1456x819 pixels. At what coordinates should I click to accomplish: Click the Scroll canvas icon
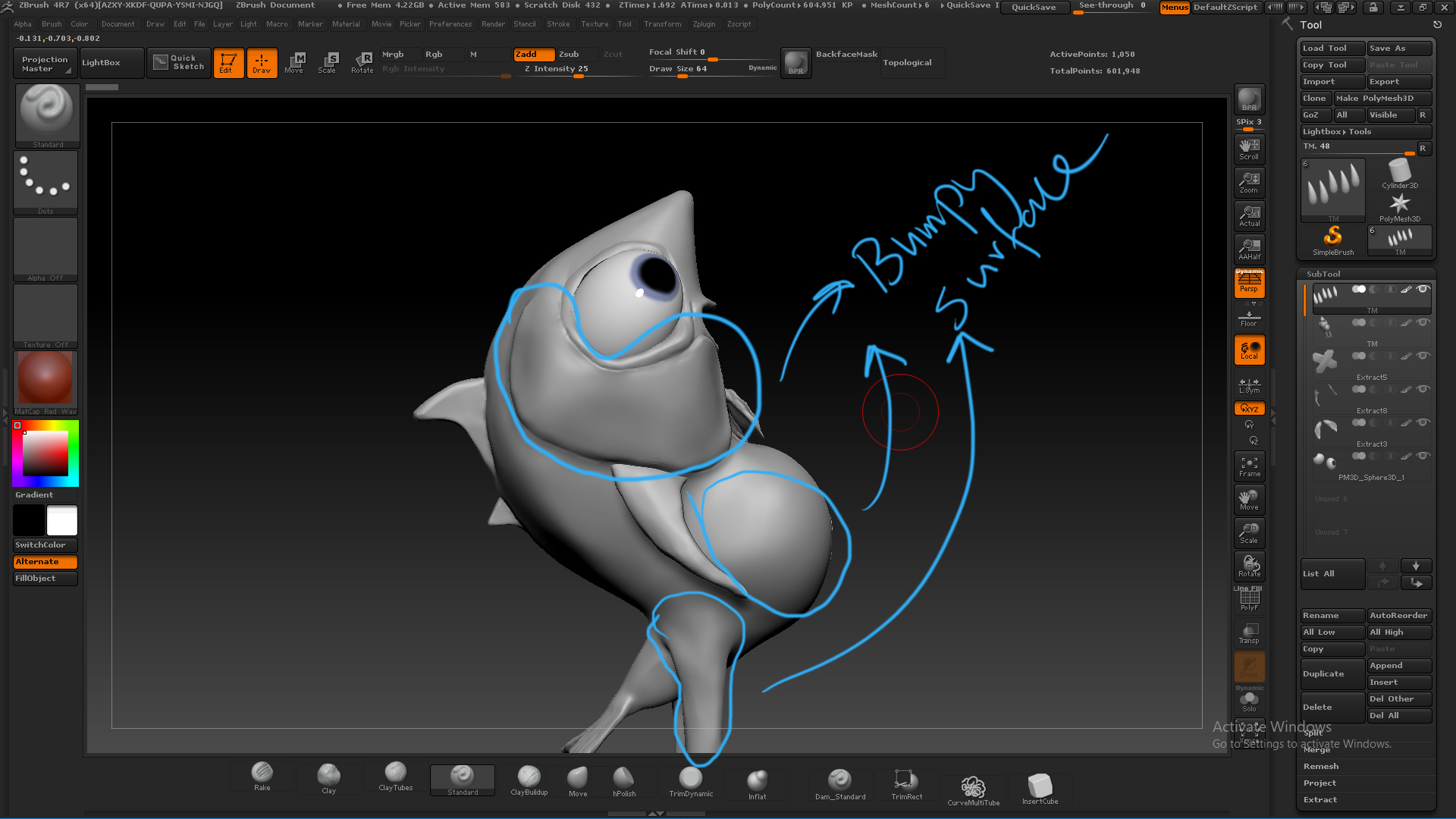1249,149
